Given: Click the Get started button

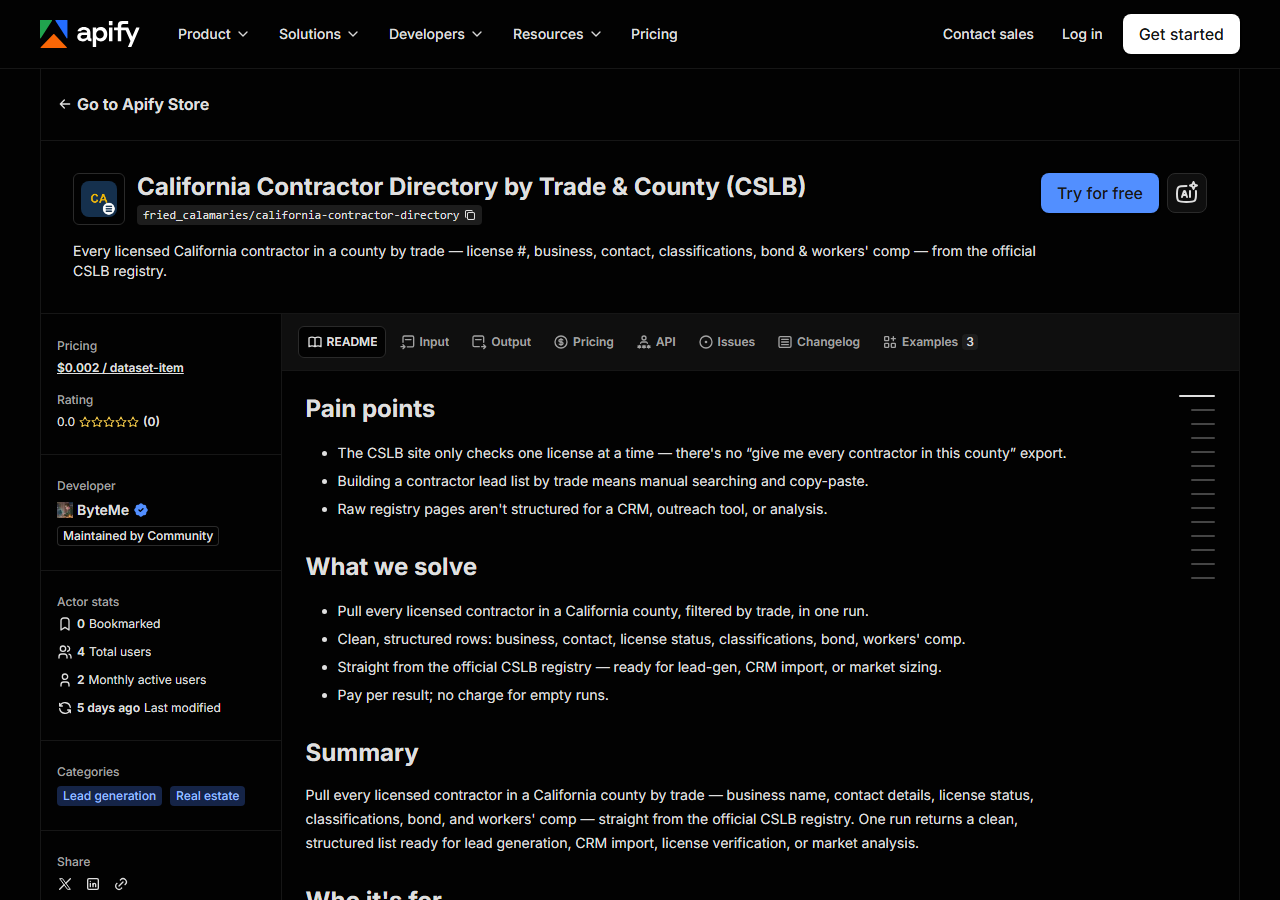Looking at the screenshot, I should (1181, 34).
